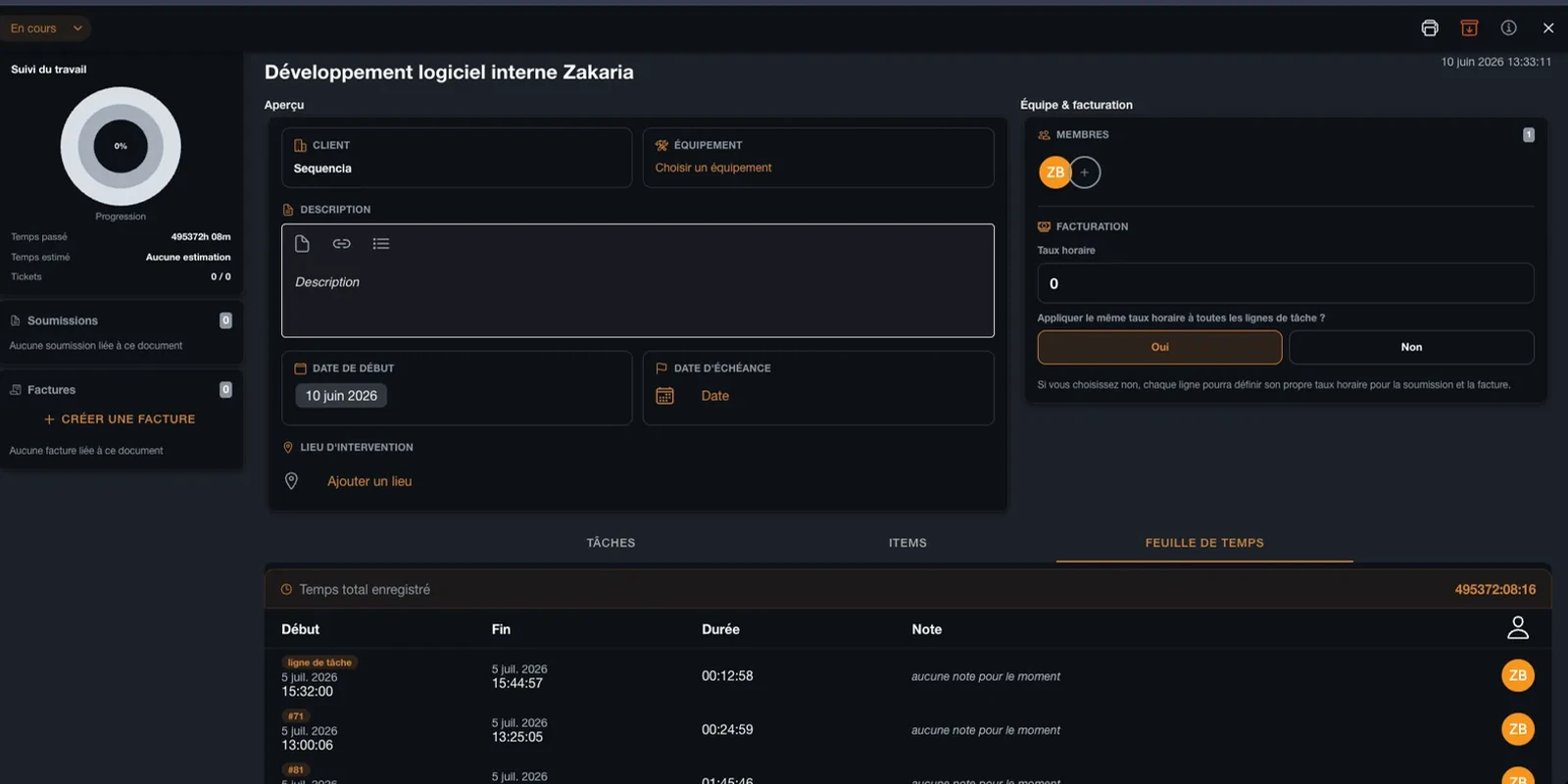
Task: Click the print icon in top bar
Action: tap(1430, 28)
